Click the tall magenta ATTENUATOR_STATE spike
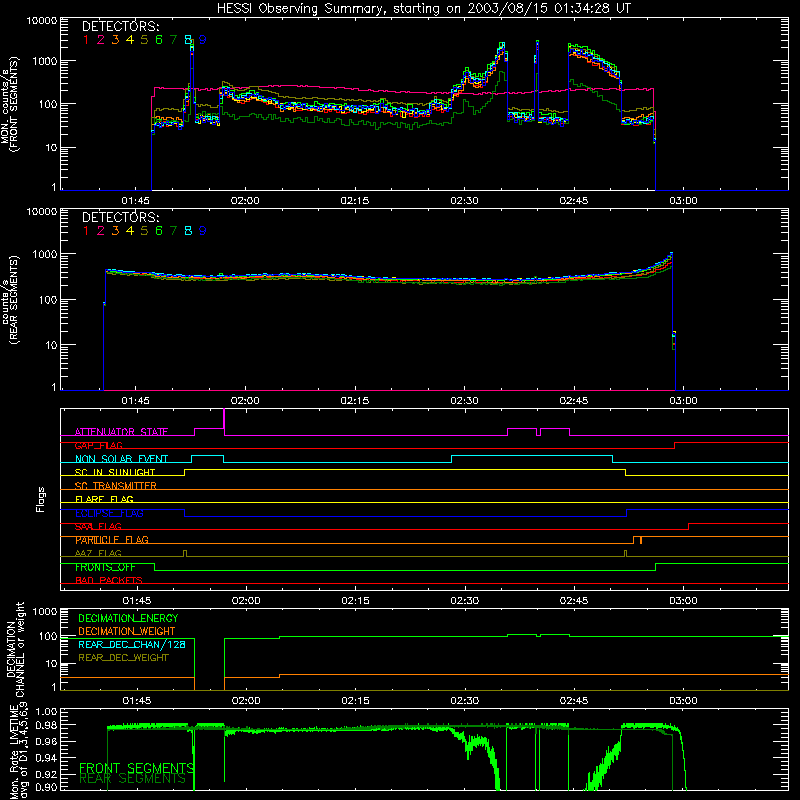The image size is (800, 800). point(224,421)
